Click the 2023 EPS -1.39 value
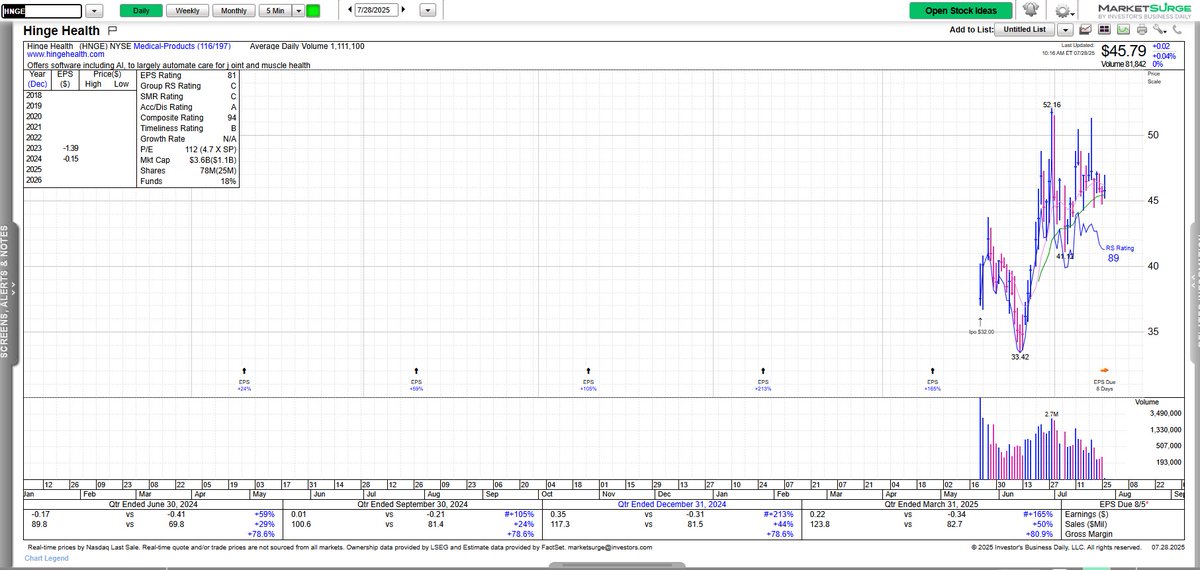This screenshot has width=1200, height=570. coord(70,147)
